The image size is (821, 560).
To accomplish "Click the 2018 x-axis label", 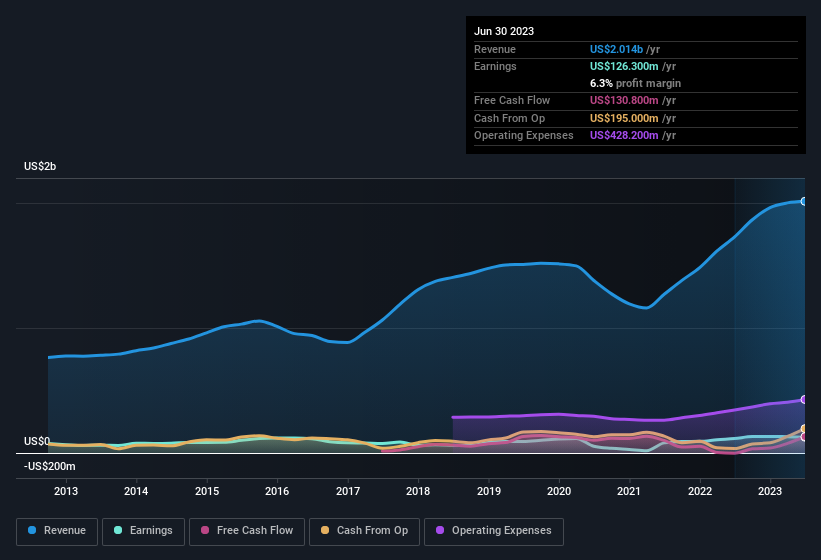I will [418, 491].
